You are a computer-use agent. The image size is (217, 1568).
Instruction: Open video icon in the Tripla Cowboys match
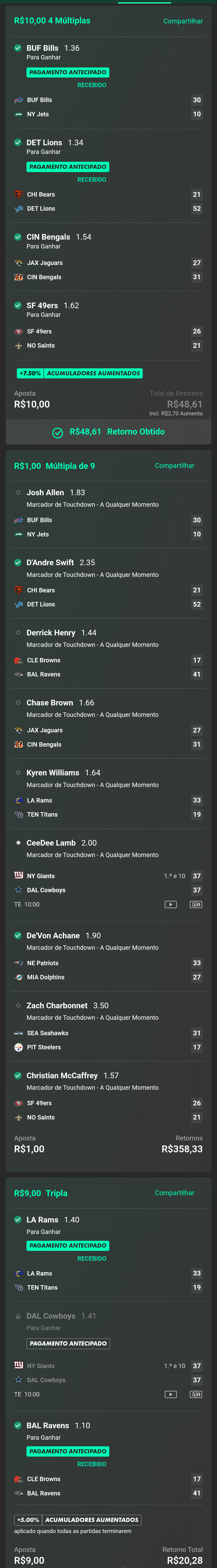point(171,1394)
